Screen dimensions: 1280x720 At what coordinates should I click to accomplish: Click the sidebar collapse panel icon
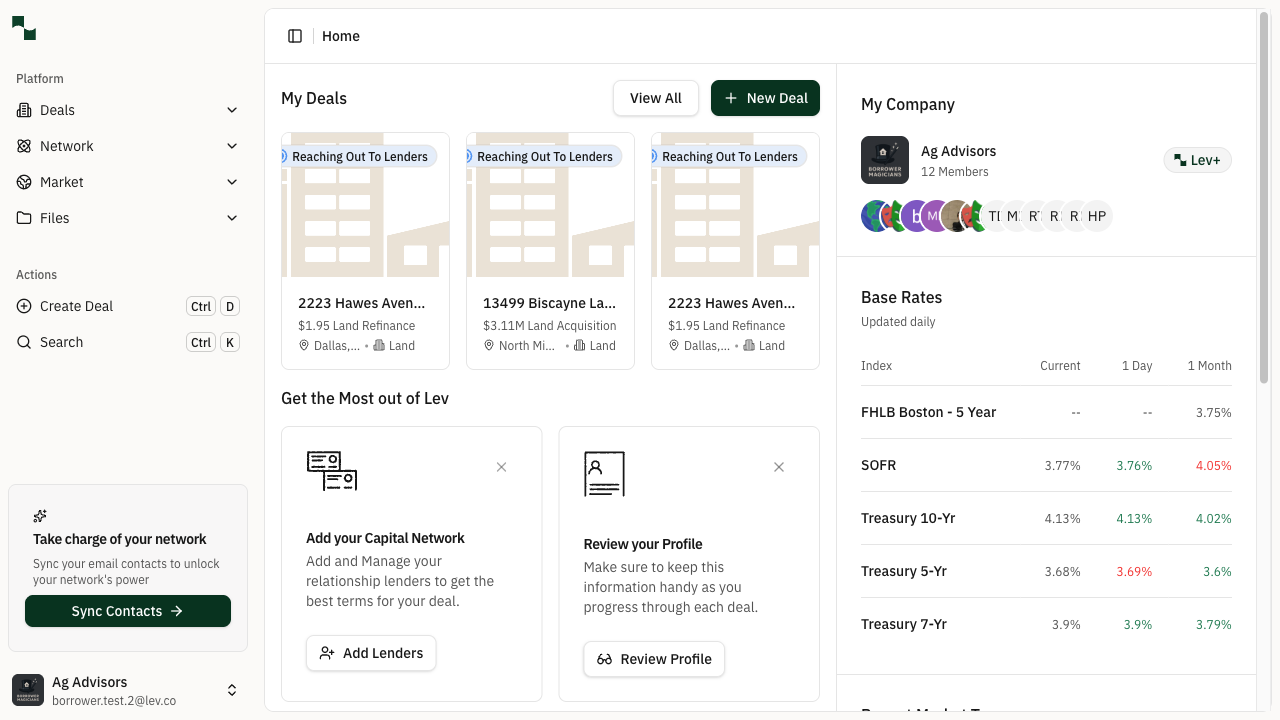295,35
